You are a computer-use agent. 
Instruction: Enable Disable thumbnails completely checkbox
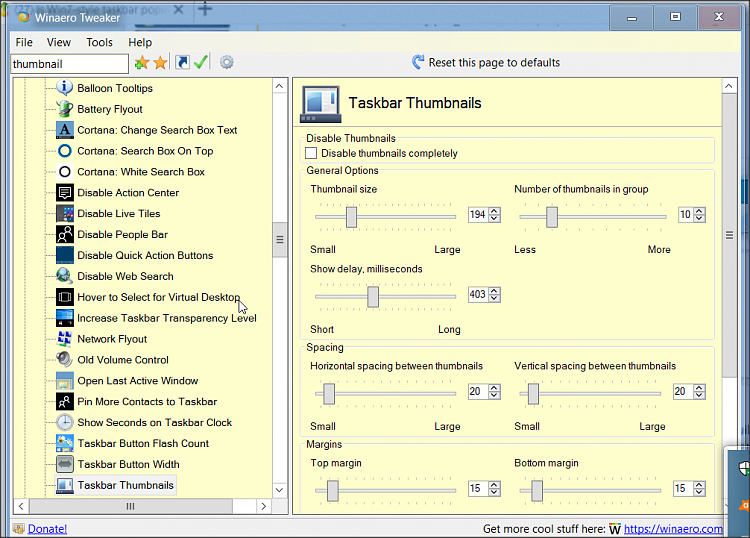click(x=311, y=153)
